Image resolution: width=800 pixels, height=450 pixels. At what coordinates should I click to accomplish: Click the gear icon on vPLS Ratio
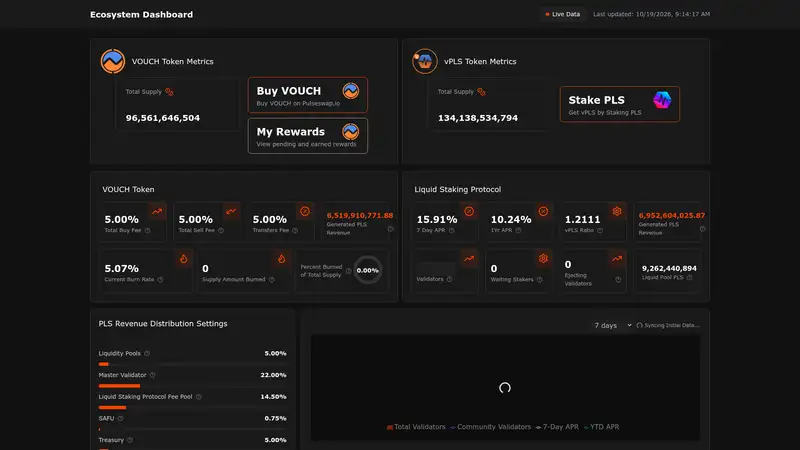617,211
